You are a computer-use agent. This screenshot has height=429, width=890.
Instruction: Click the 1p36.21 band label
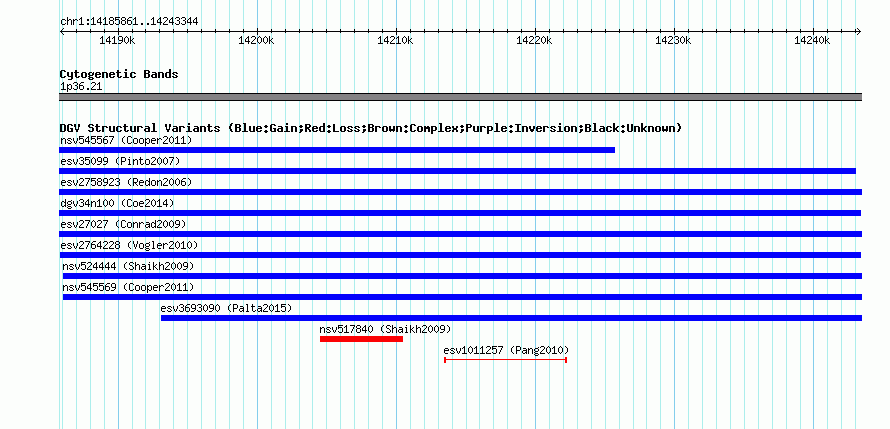tap(81, 87)
